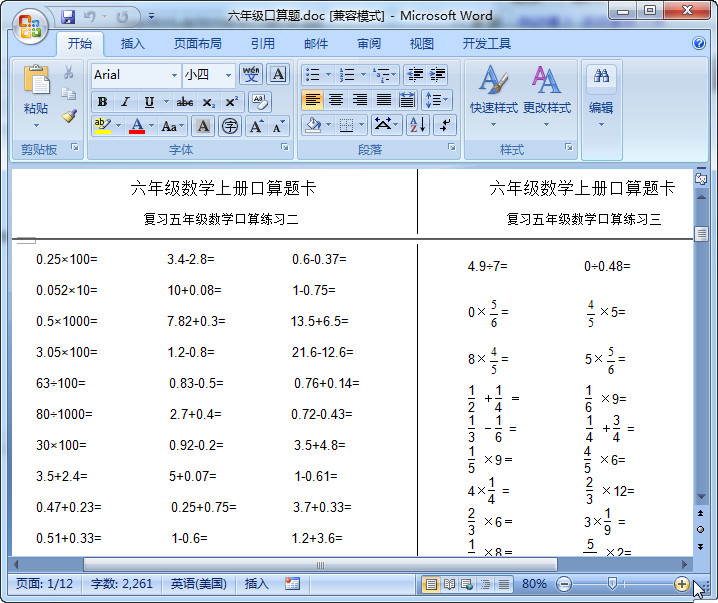Switch to the Review (审阅) tab
This screenshot has width=718, height=603.
369,43
